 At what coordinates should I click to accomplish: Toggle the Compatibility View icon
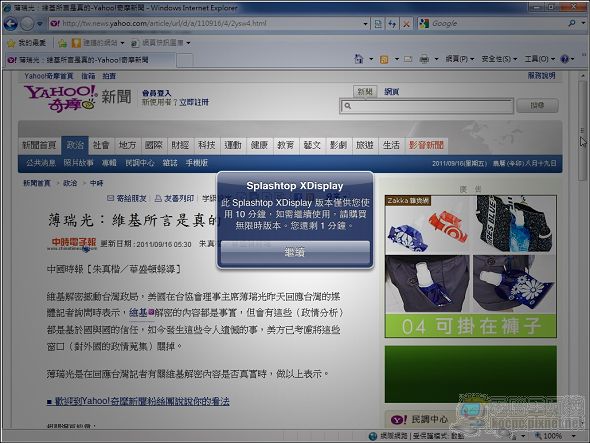click(x=378, y=24)
